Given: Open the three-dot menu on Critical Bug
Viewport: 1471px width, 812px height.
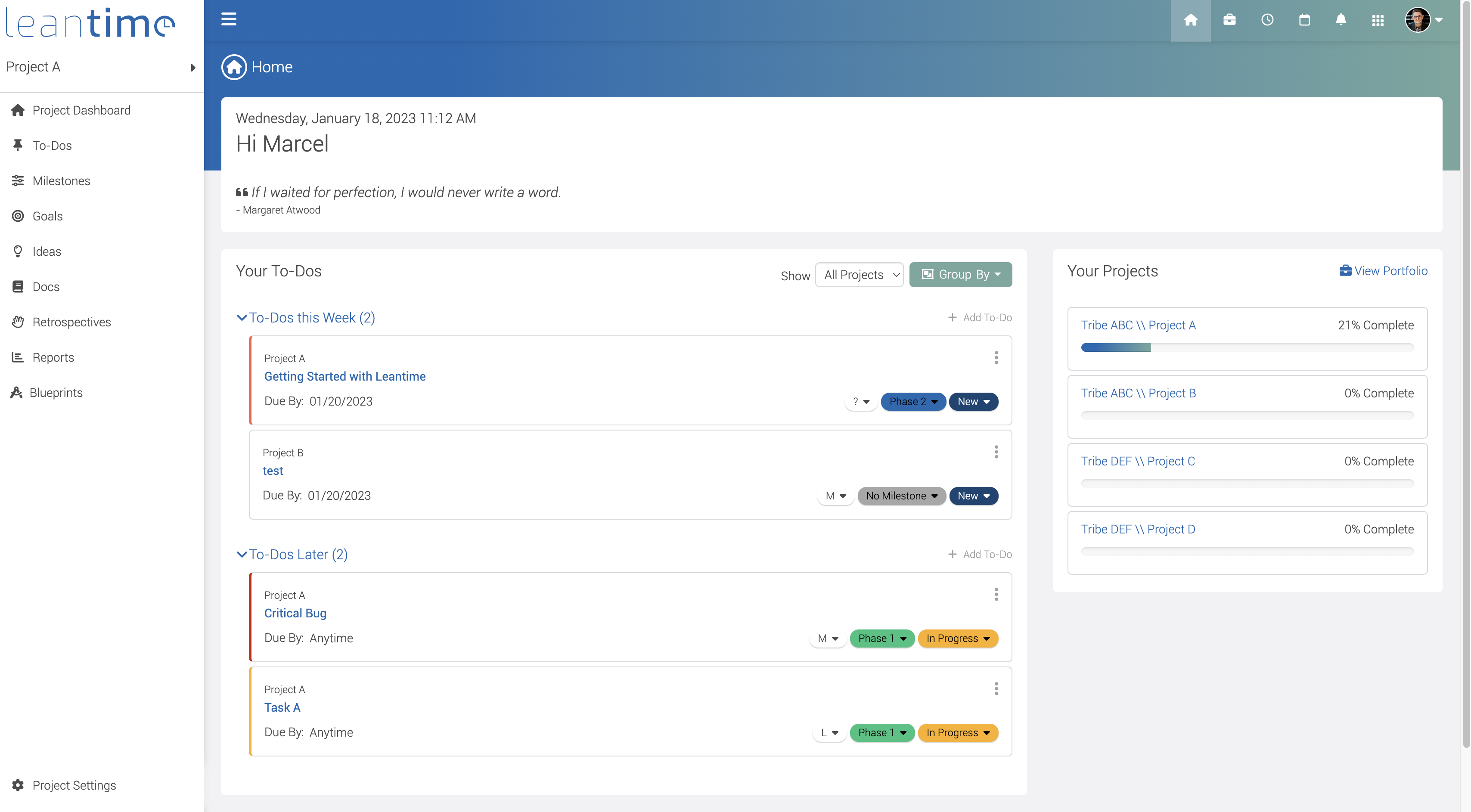Looking at the screenshot, I should [x=996, y=595].
